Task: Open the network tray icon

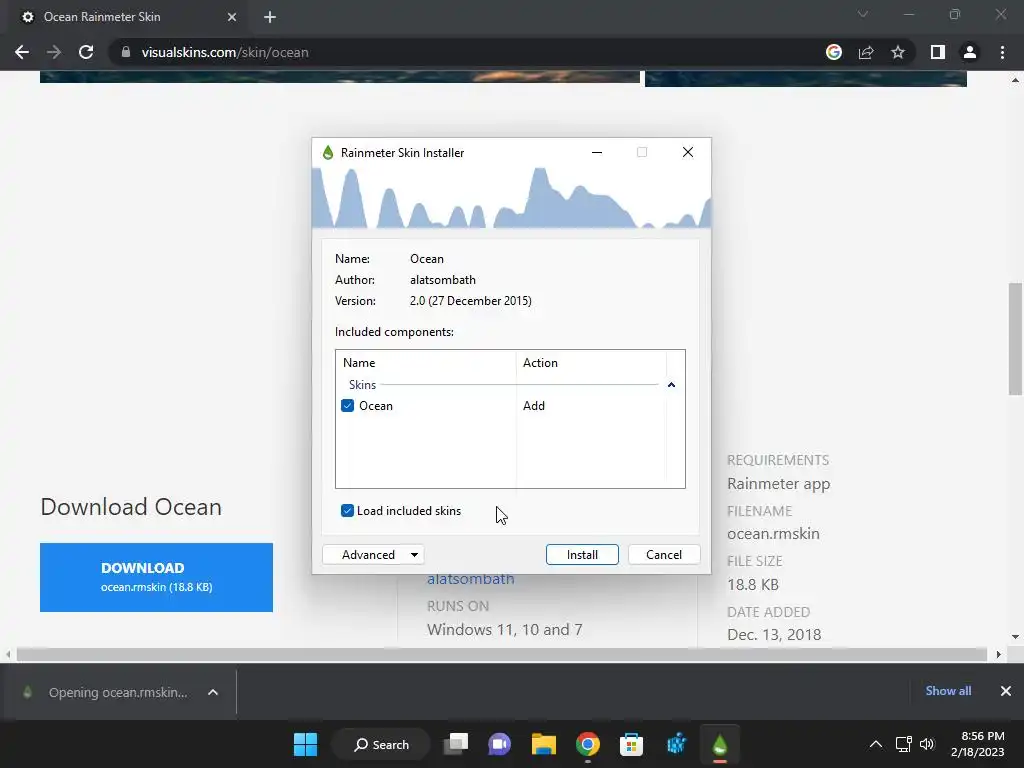Action: [904, 744]
